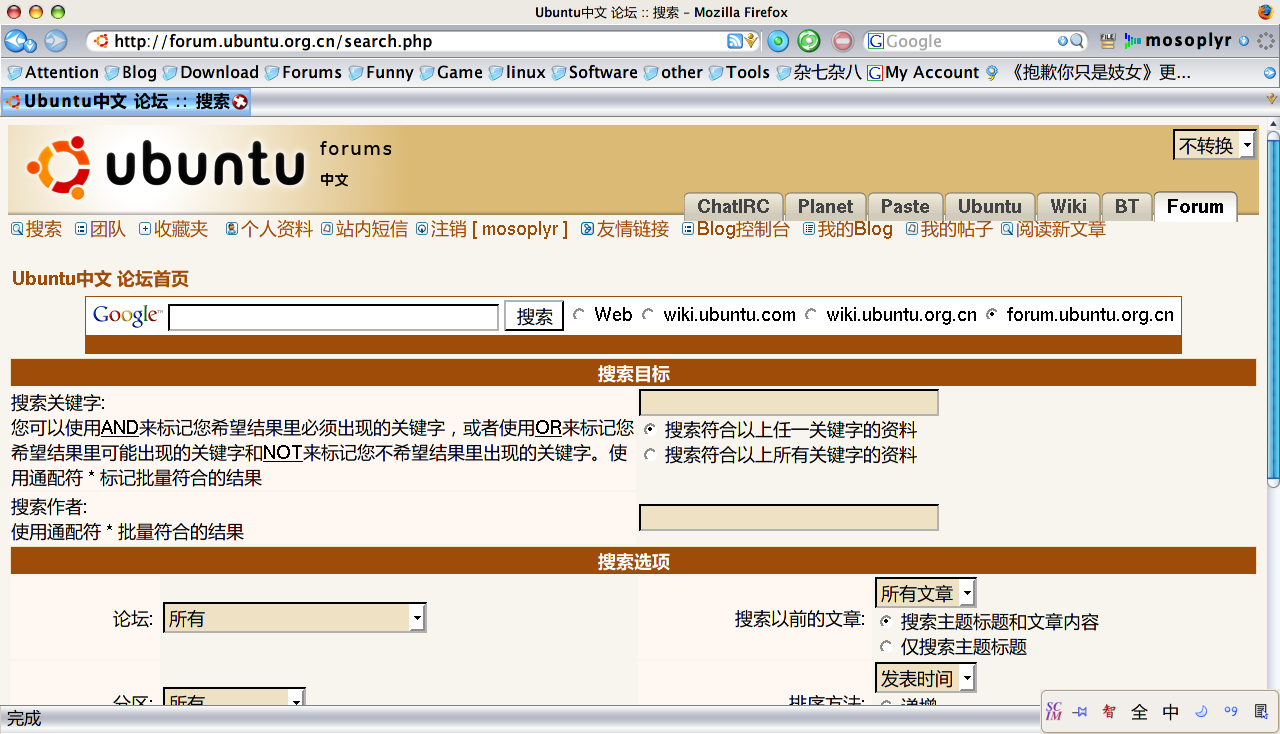The height and width of the screenshot is (734, 1280).
Task: Open the Attention bookmark folder
Action: (x=53, y=72)
